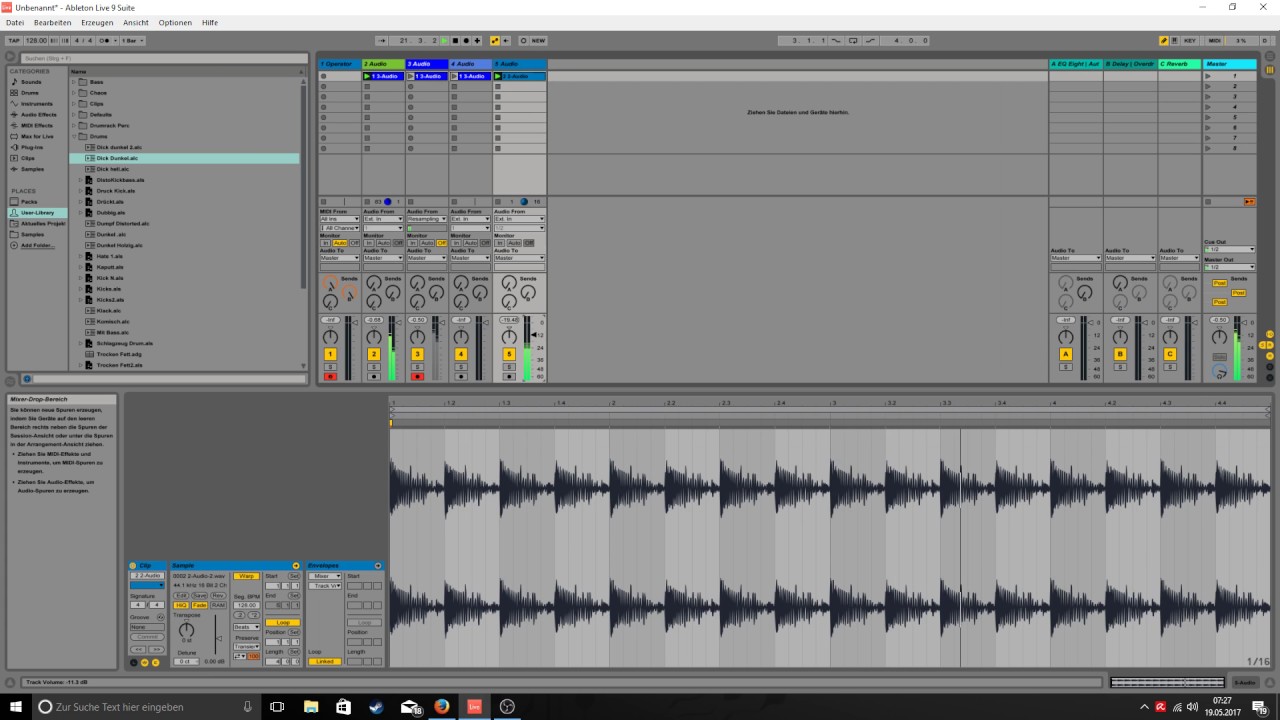The height and width of the screenshot is (720, 1280).
Task: Open Audio From dropdown showing Resampling
Action: (x=427, y=219)
